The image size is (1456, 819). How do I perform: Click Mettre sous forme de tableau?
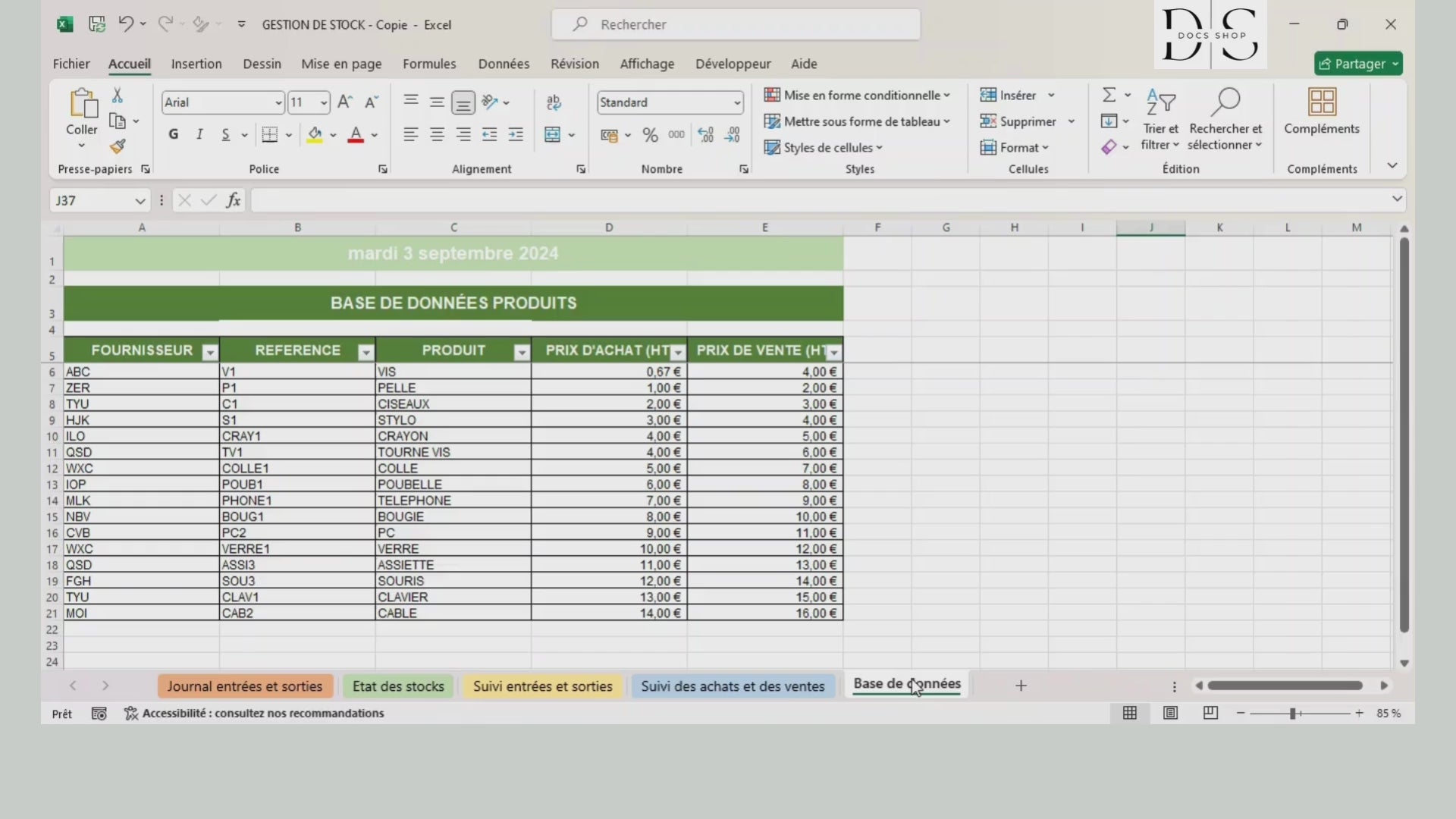[857, 121]
